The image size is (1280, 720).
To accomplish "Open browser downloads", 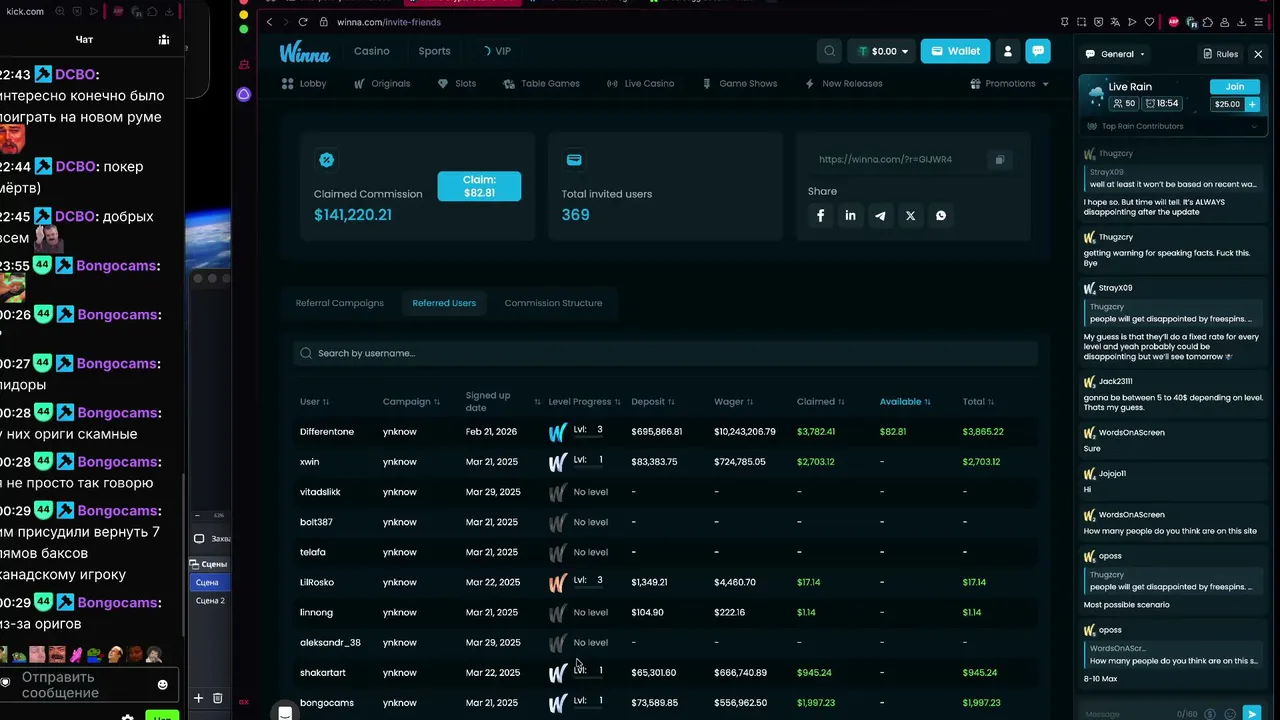I will 1241,22.
